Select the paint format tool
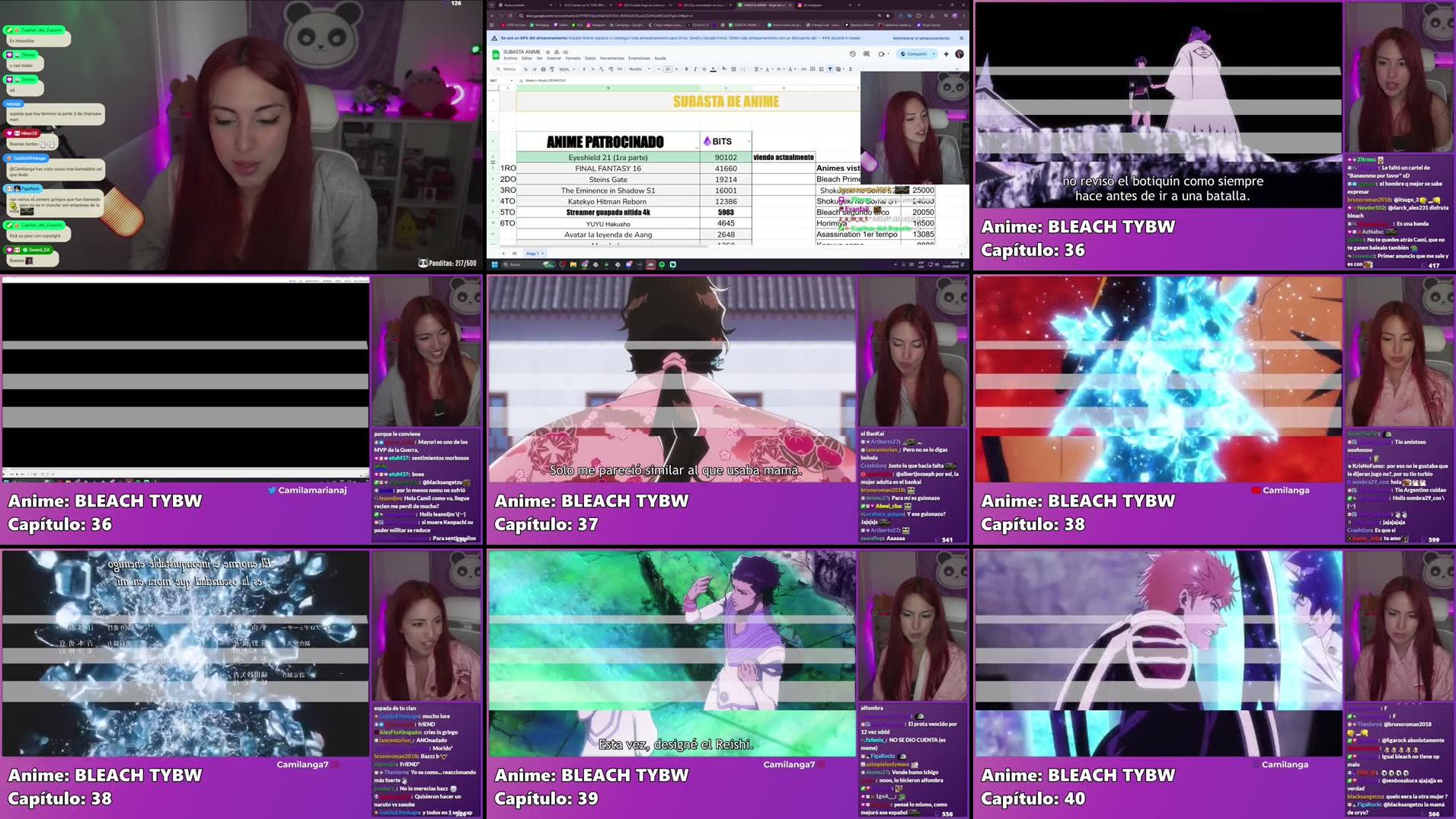 tap(552, 69)
